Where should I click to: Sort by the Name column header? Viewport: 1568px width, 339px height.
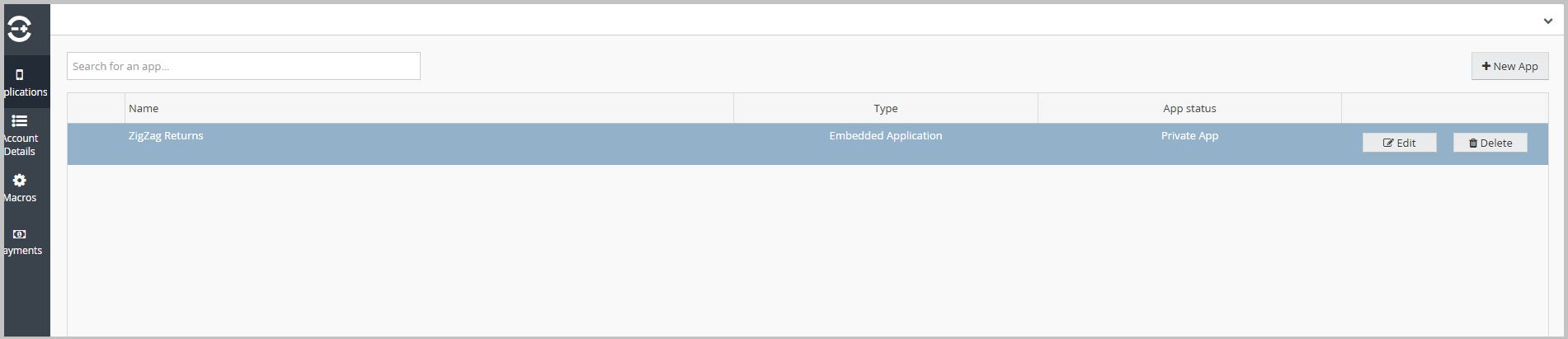pyautogui.click(x=144, y=108)
